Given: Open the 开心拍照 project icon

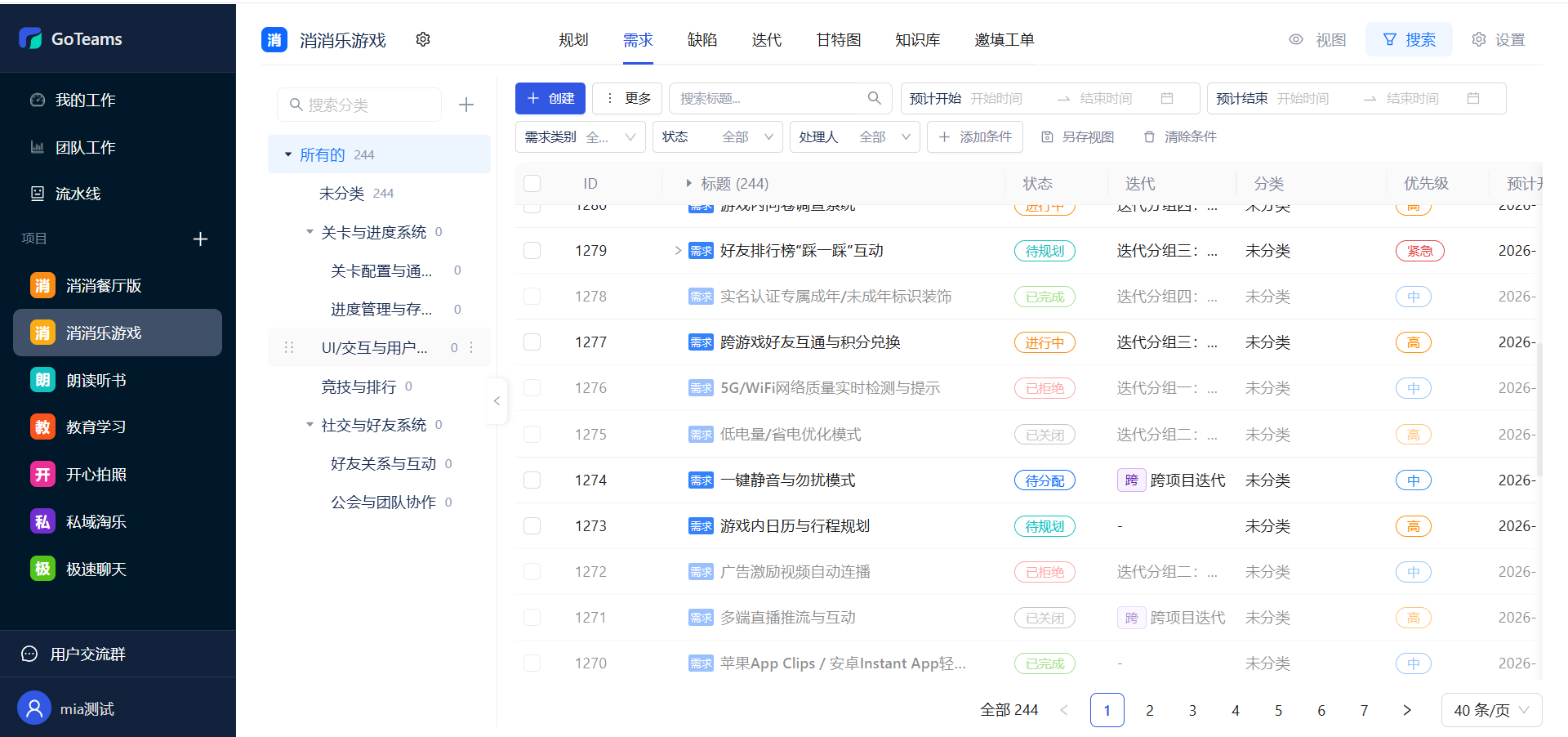Looking at the screenshot, I should pos(42,474).
